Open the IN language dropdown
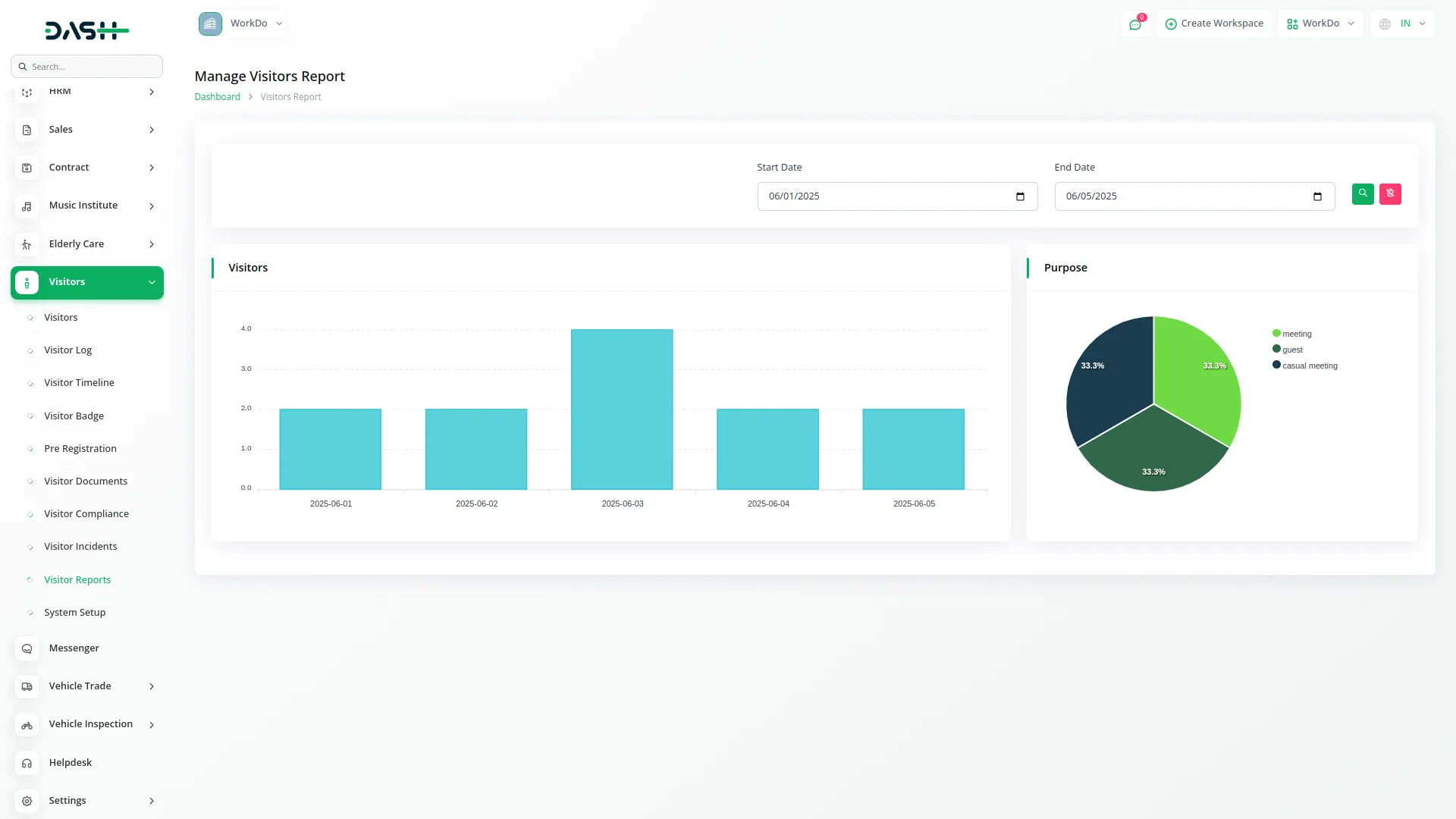 click(1403, 24)
